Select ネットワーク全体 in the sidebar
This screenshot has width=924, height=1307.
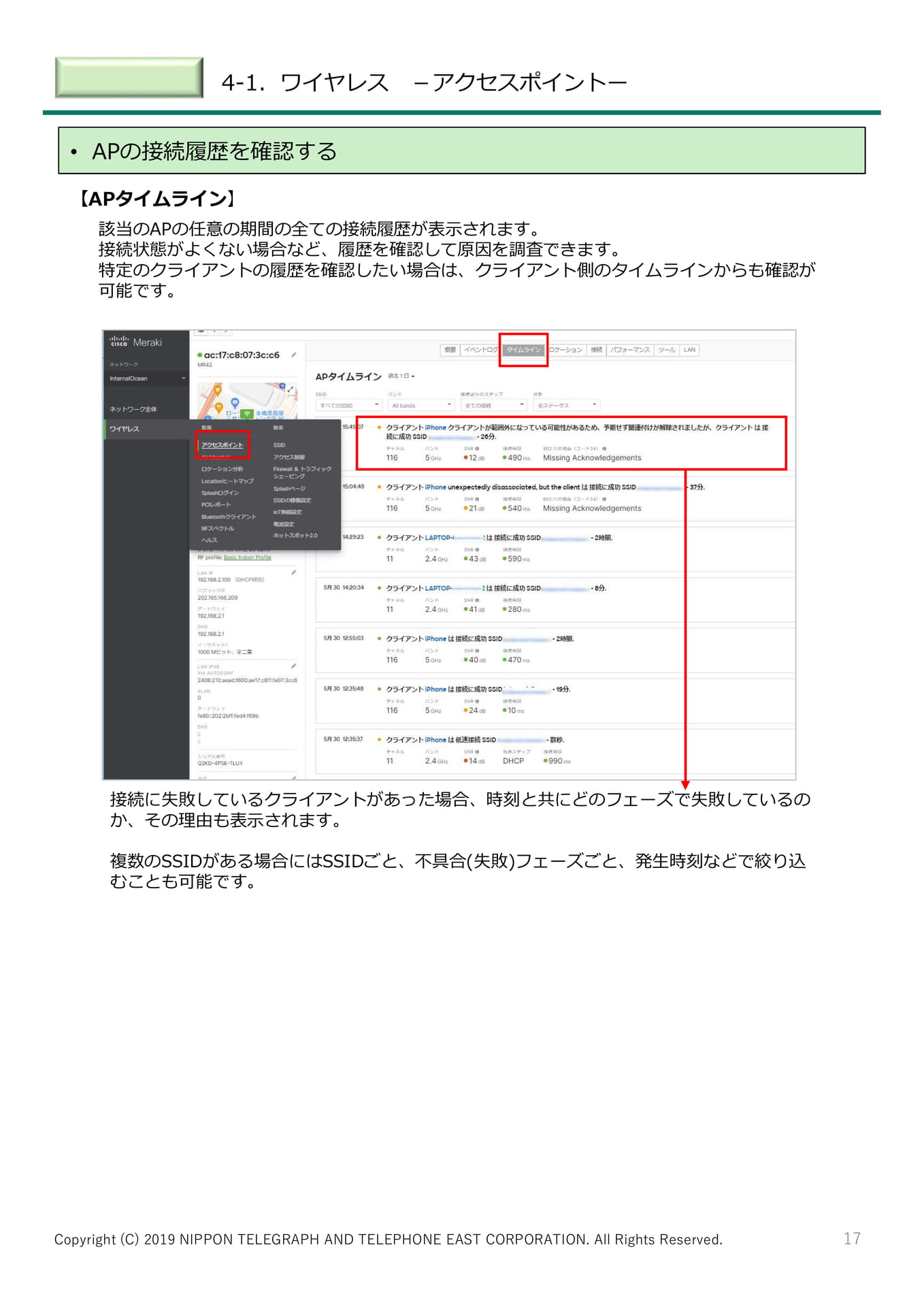coord(133,409)
